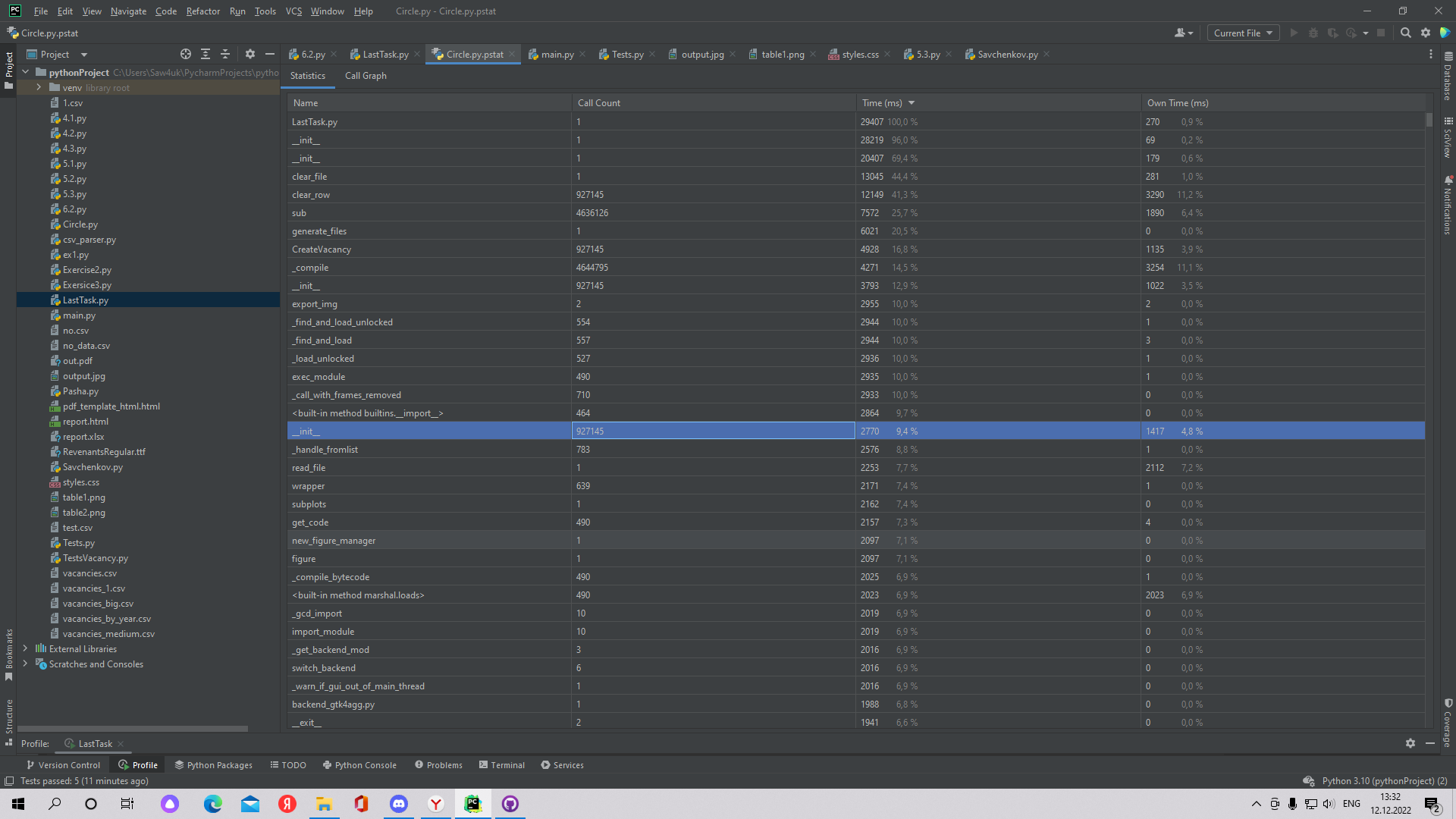Open Project panel options gear
The width and height of the screenshot is (1456, 819).
[250, 54]
